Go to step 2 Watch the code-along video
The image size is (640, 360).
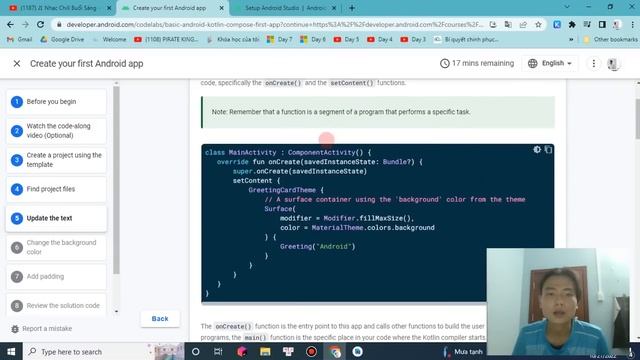56,131
